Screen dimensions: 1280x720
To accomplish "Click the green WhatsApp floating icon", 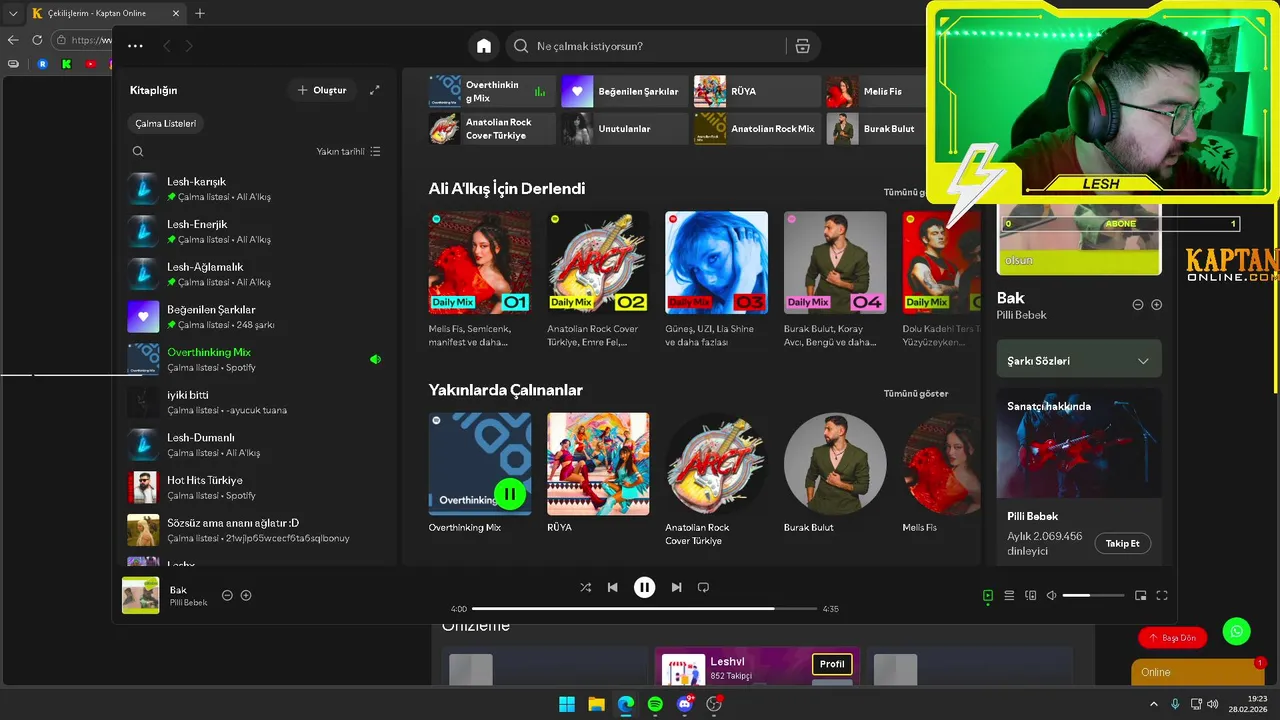I will point(1237,631).
